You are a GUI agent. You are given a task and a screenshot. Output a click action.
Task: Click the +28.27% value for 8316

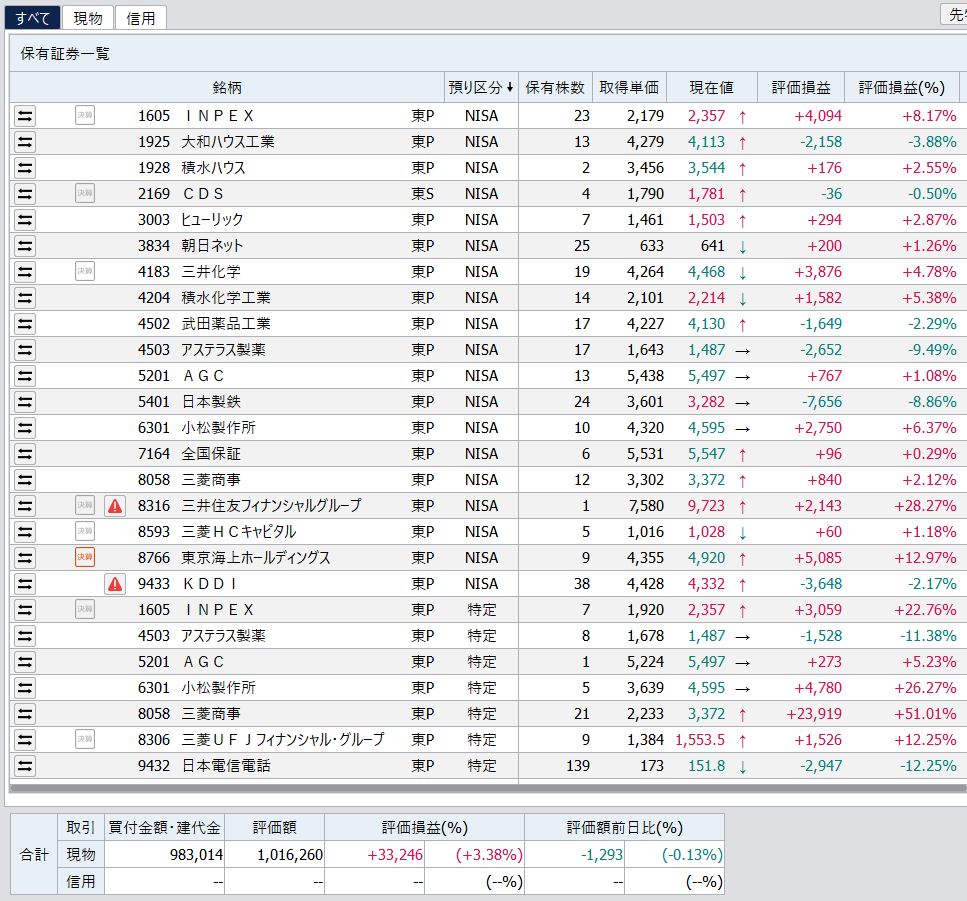pyautogui.click(x=926, y=506)
